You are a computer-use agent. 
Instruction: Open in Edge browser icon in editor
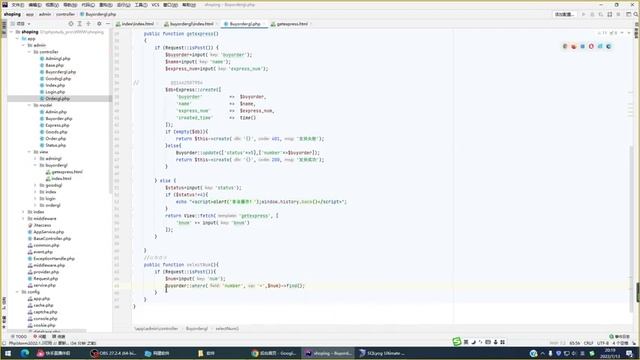point(609,47)
